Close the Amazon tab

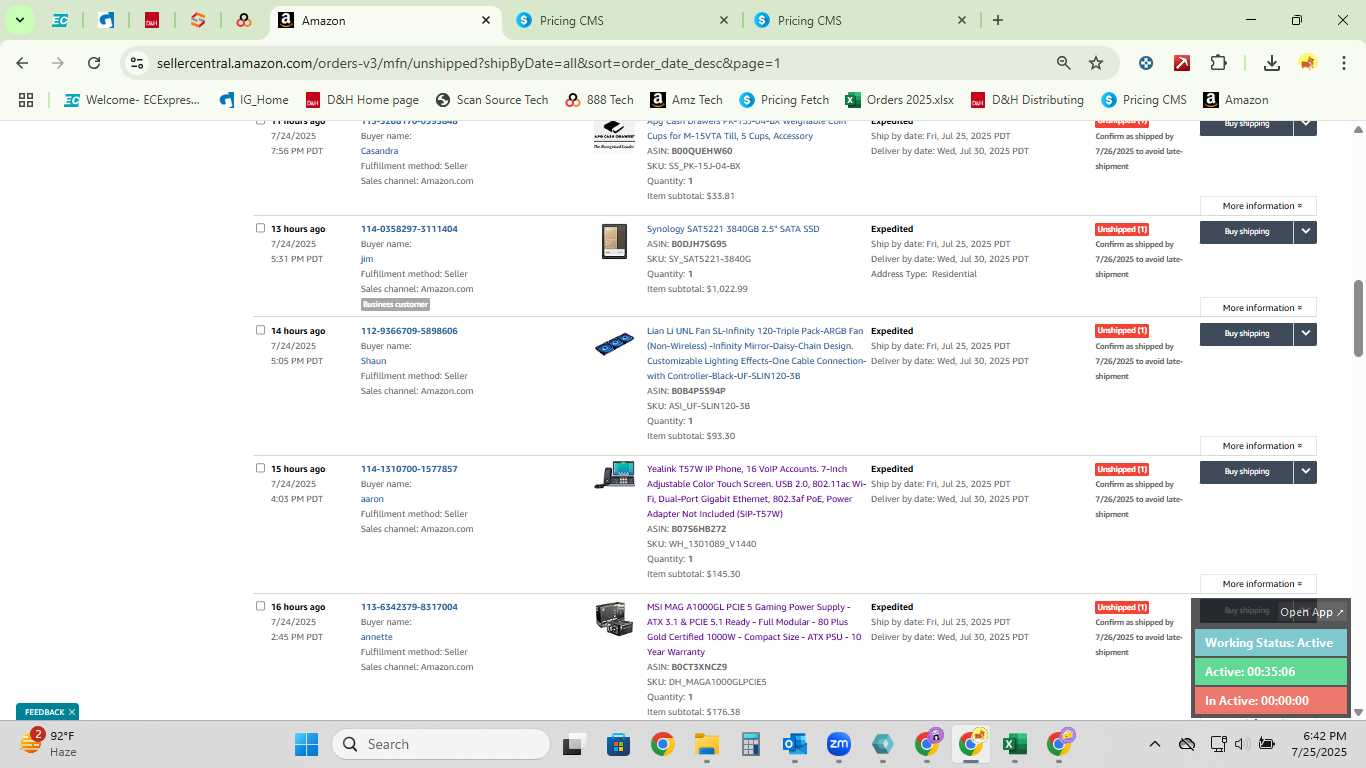pos(486,20)
